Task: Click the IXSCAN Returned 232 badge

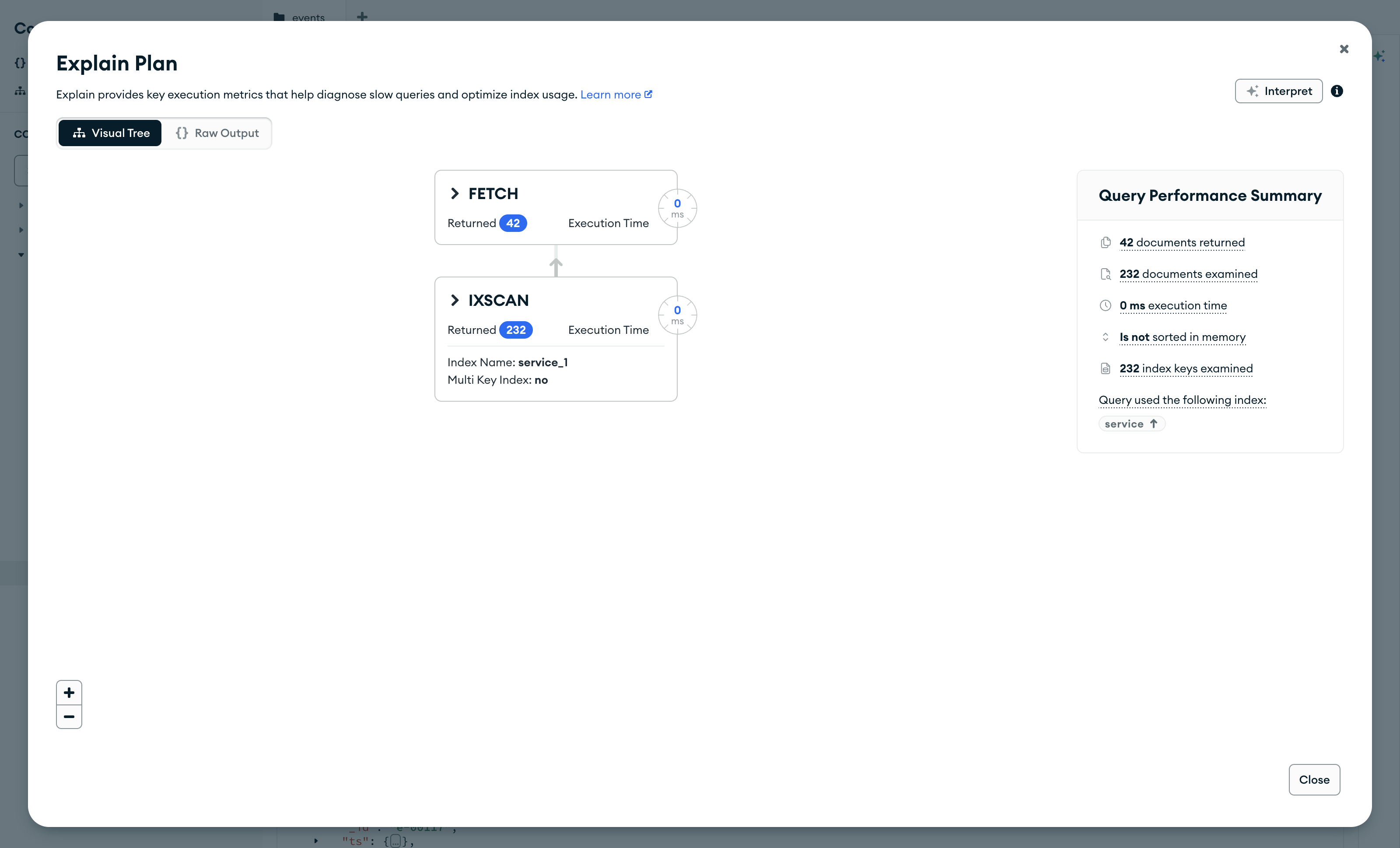Action: [x=516, y=330]
